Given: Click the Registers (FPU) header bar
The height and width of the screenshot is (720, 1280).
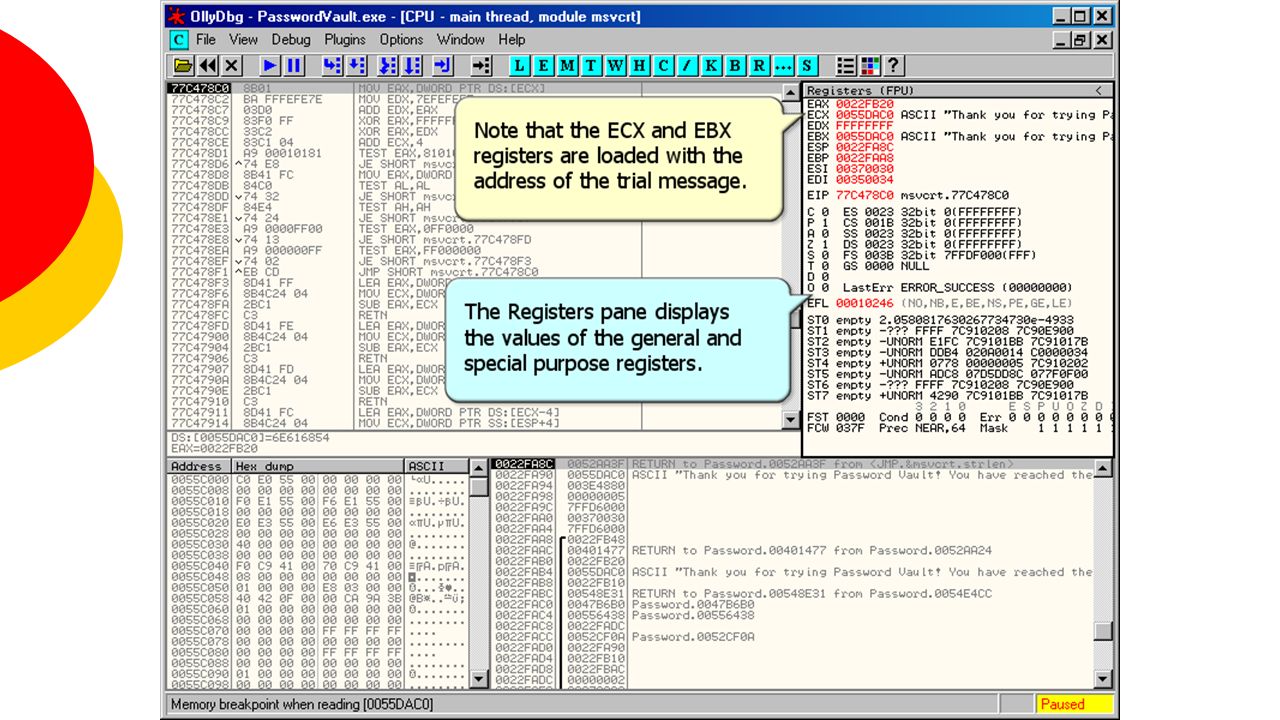Looking at the screenshot, I should (958, 90).
